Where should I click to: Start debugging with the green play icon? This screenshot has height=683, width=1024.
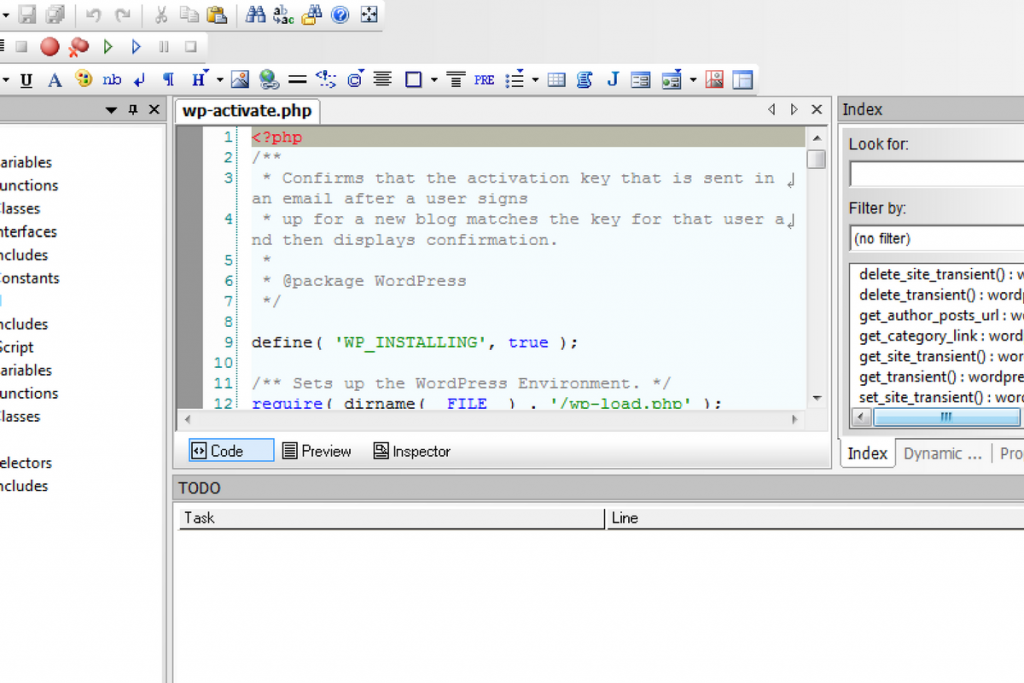tap(107, 46)
